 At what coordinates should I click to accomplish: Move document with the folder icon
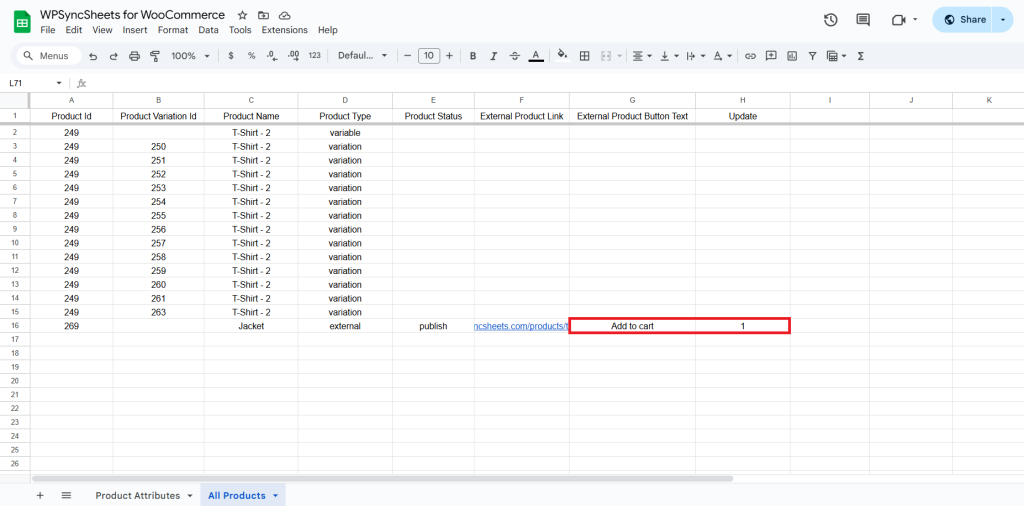point(263,15)
